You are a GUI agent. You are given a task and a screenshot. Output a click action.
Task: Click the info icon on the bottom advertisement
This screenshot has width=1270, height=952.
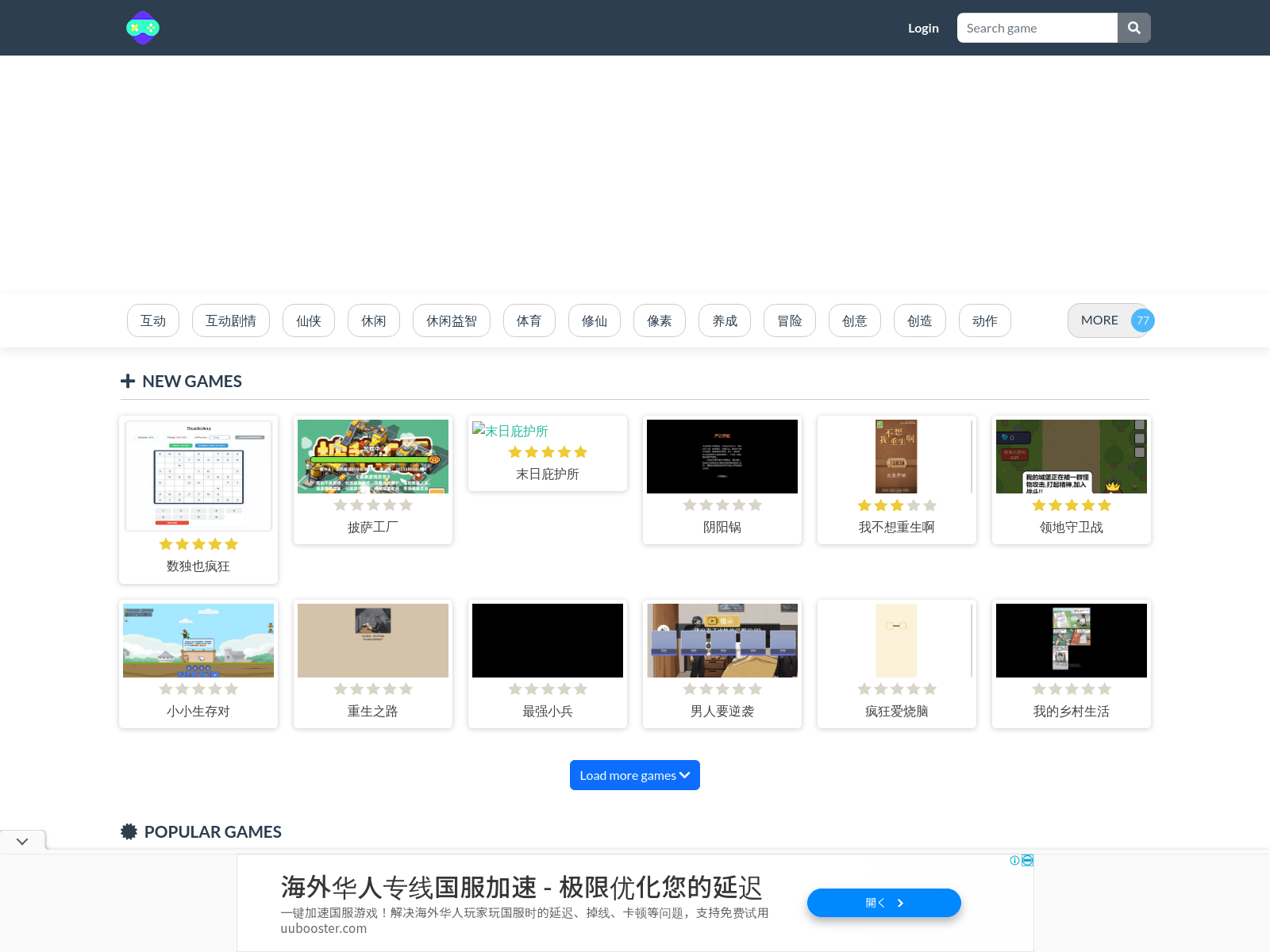(x=1014, y=861)
